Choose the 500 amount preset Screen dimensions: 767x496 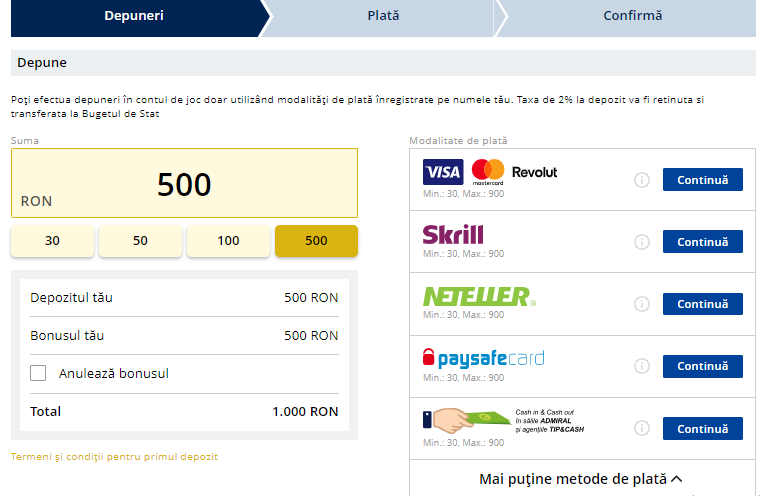click(x=316, y=241)
